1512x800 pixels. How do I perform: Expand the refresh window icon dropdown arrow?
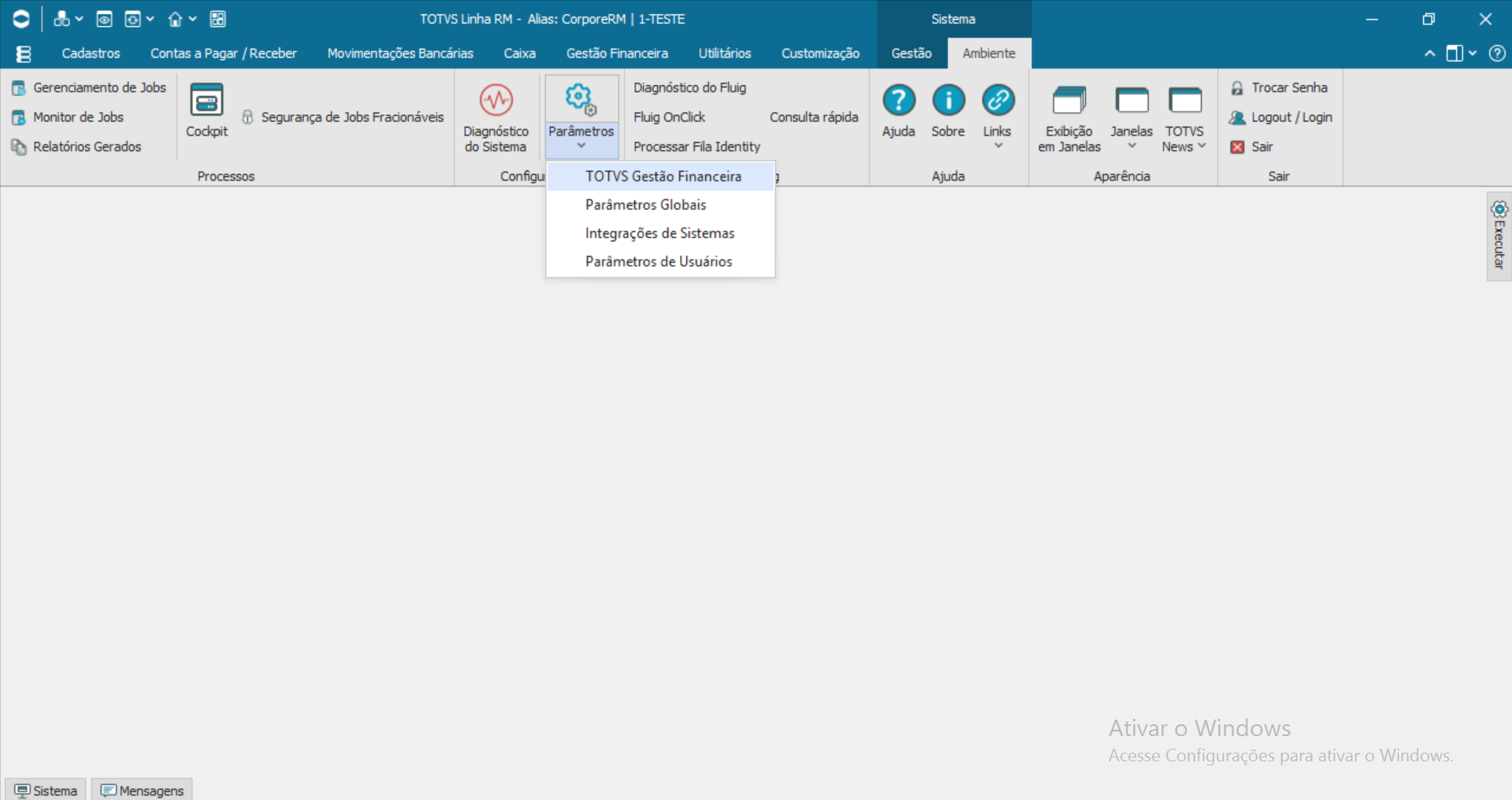click(150, 19)
